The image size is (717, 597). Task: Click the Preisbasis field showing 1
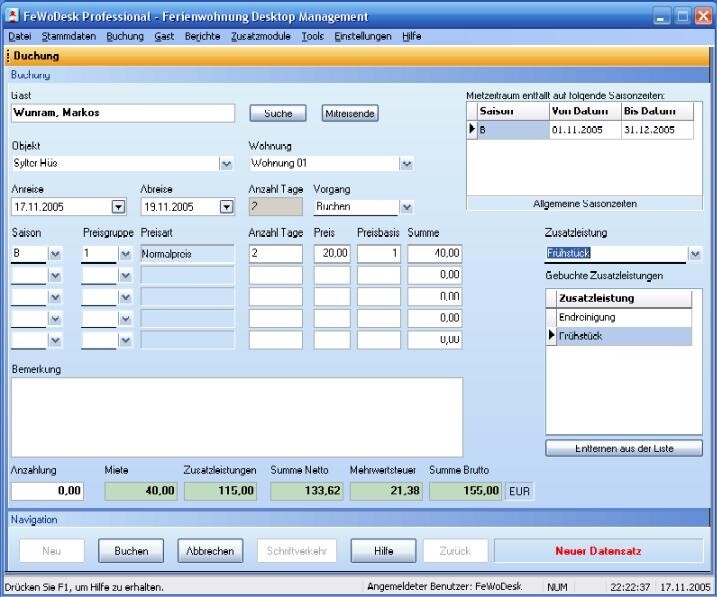point(379,254)
